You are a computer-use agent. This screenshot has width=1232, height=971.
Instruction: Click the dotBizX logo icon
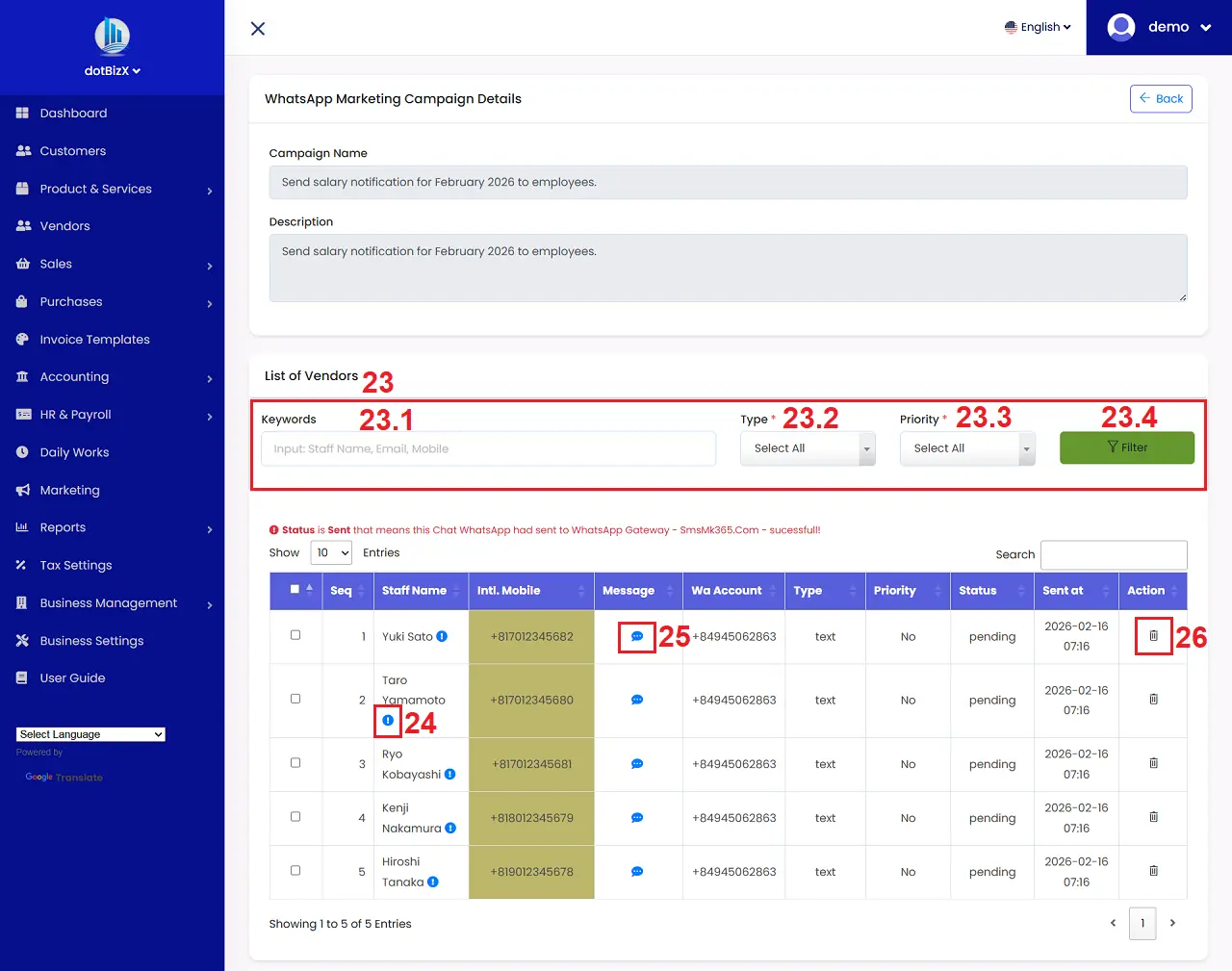point(112,37)
